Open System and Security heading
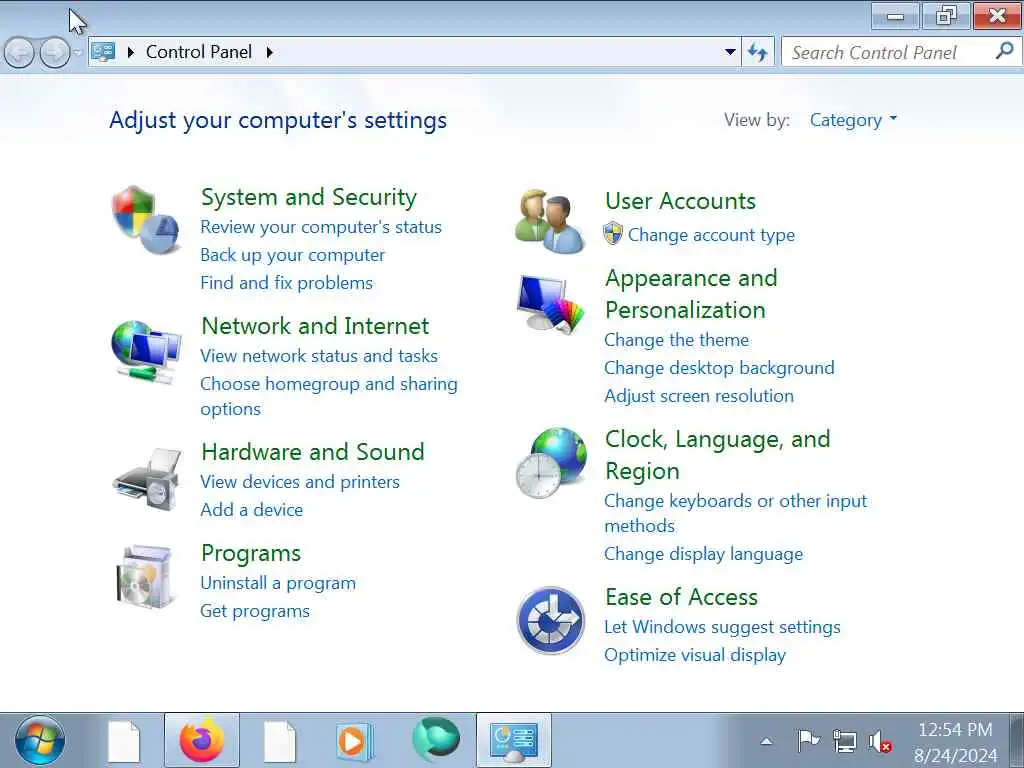 [x=308, y=197]
